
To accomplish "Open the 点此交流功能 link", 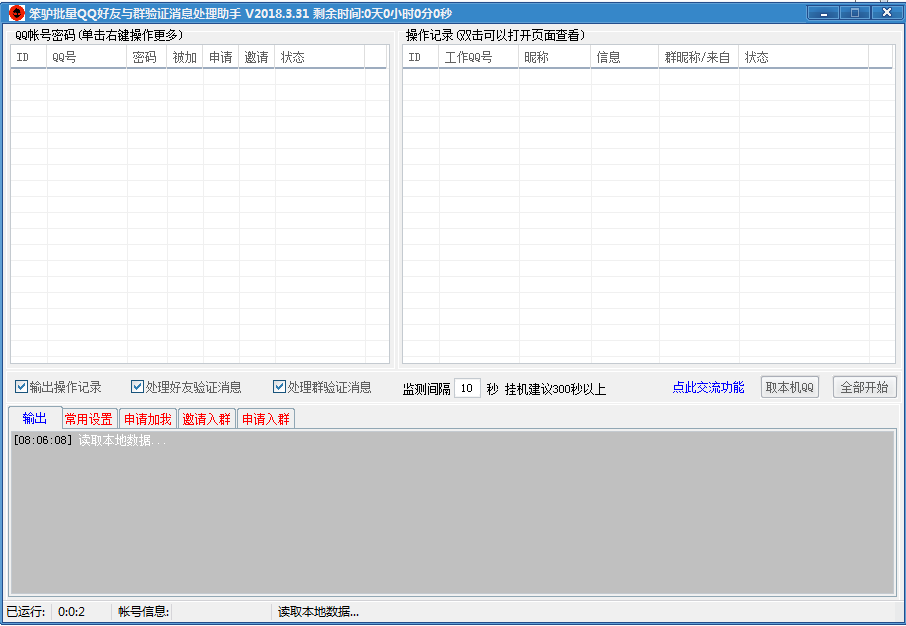I will (708, 387).
